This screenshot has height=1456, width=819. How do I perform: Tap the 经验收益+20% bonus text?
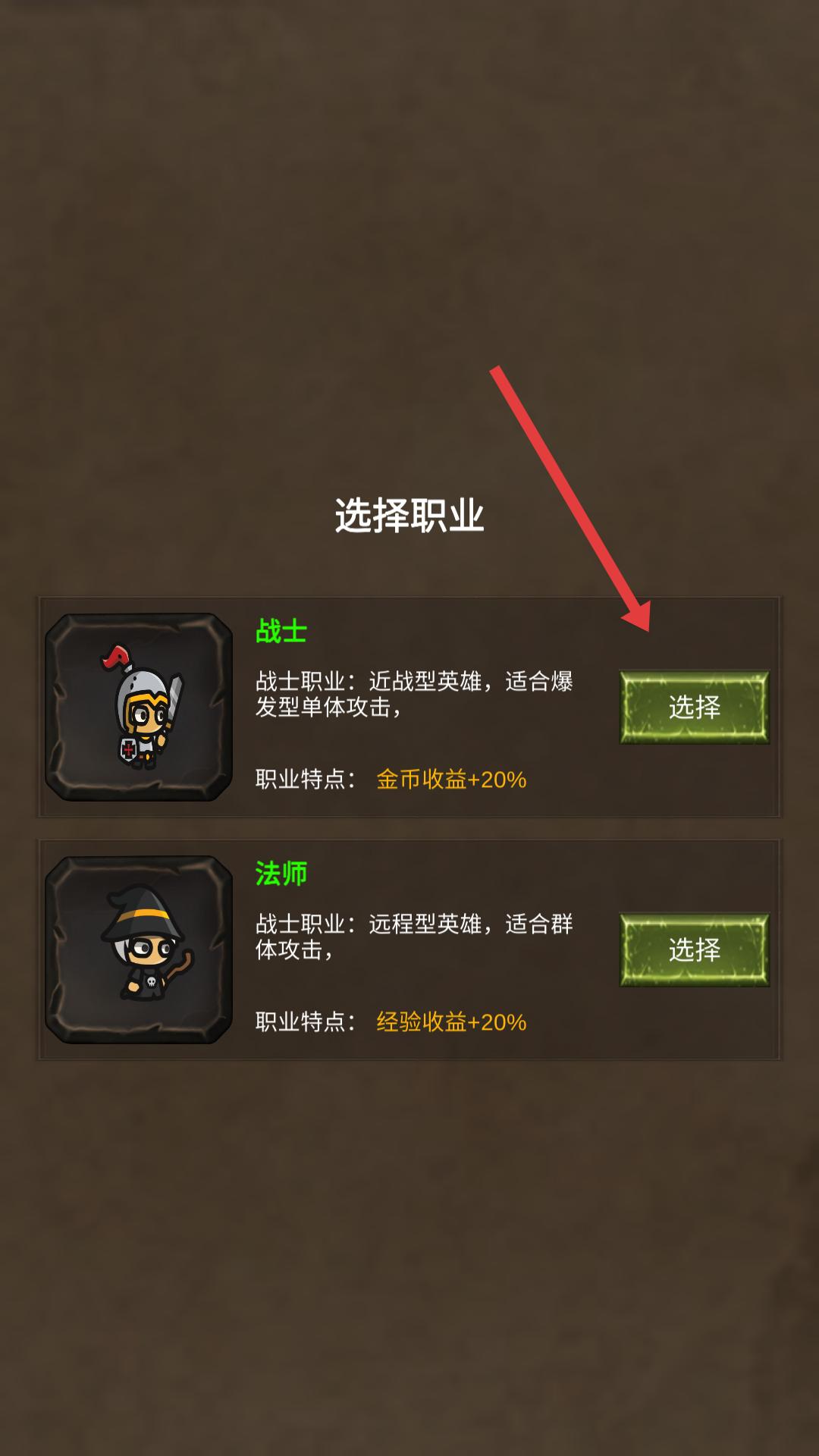(451, 1021)
